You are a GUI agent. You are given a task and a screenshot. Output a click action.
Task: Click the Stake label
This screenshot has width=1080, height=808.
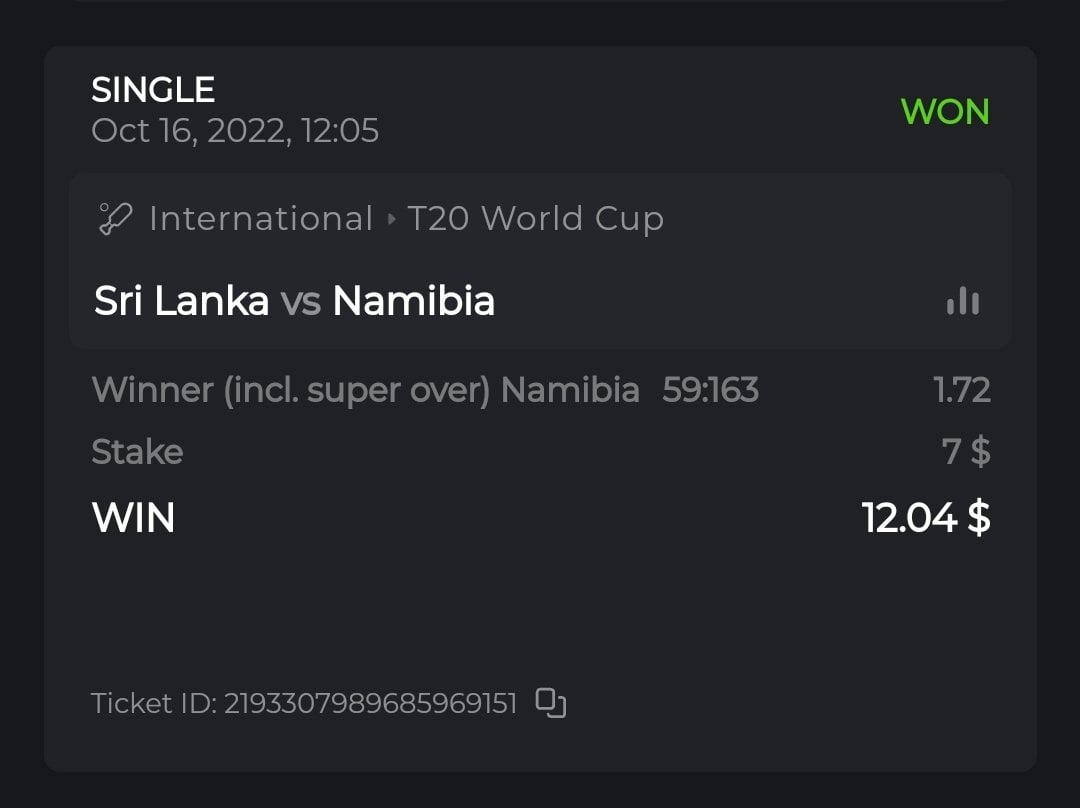pyautogui.click(x=137, y=452)
